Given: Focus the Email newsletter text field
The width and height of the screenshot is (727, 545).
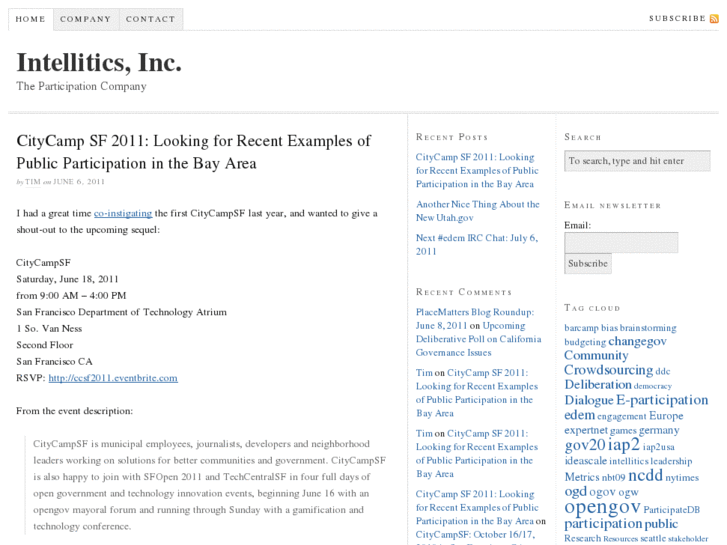Looking at the screenshot, I should click(x=620, y=243).
